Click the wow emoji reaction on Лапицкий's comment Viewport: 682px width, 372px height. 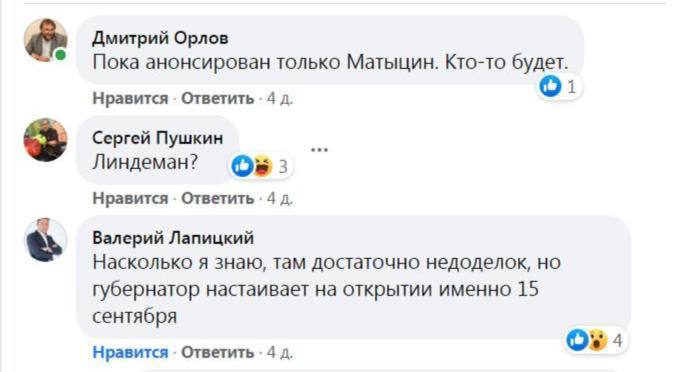597,340
